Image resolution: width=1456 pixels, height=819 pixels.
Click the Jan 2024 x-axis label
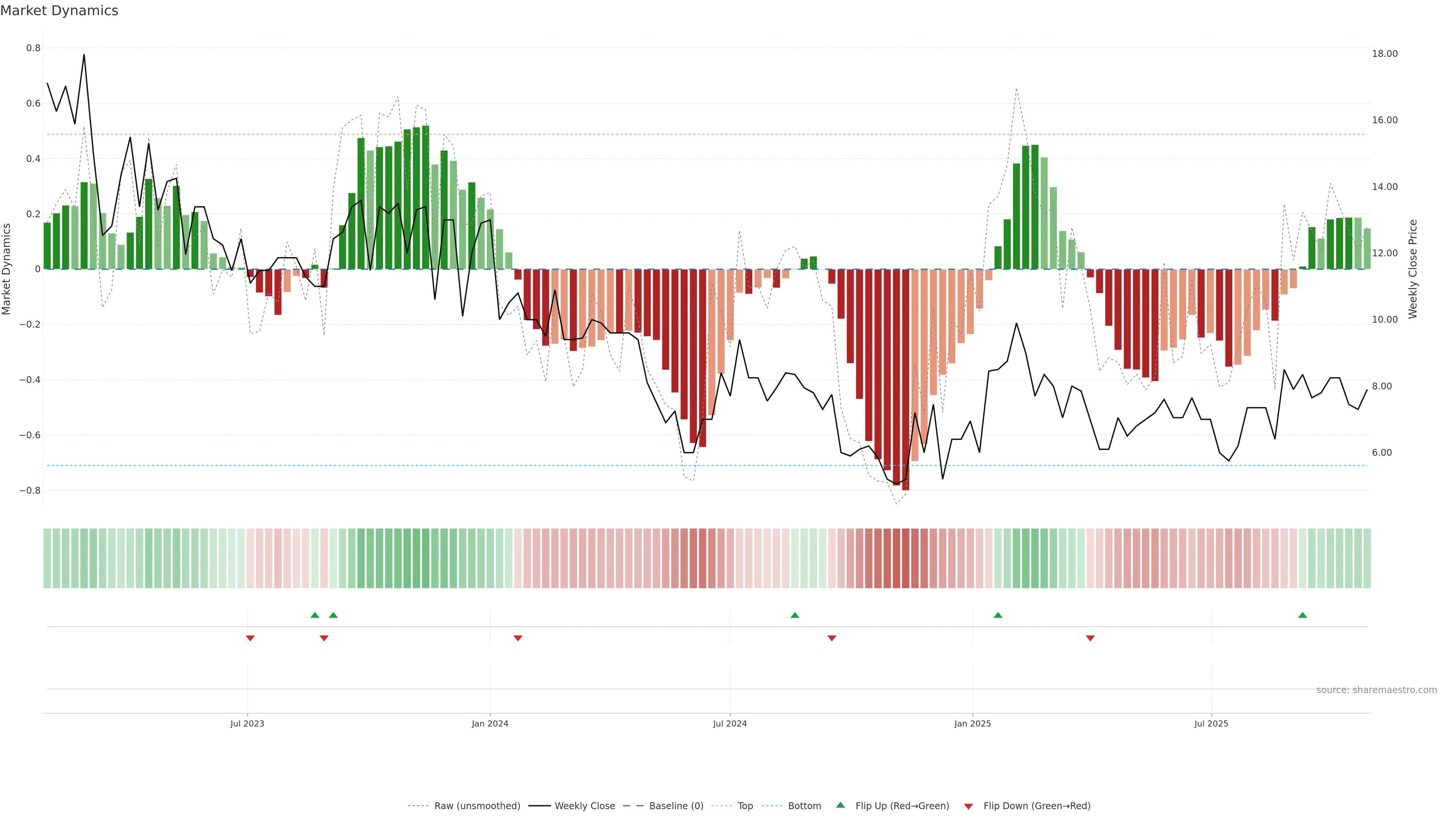click(x=490, y=723)
